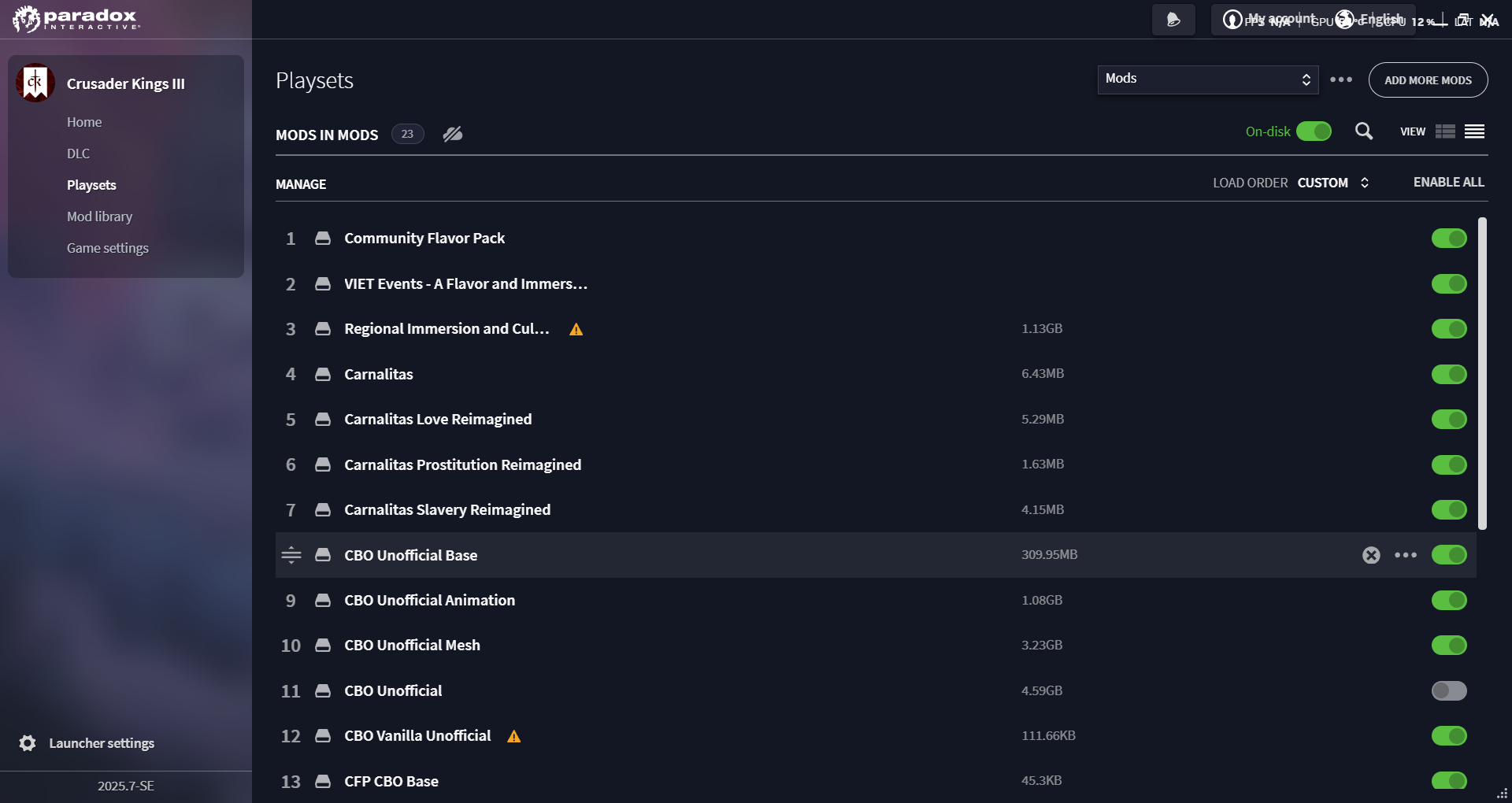Click the reorder handle on CBO Unofficial Base

[291, 555]
